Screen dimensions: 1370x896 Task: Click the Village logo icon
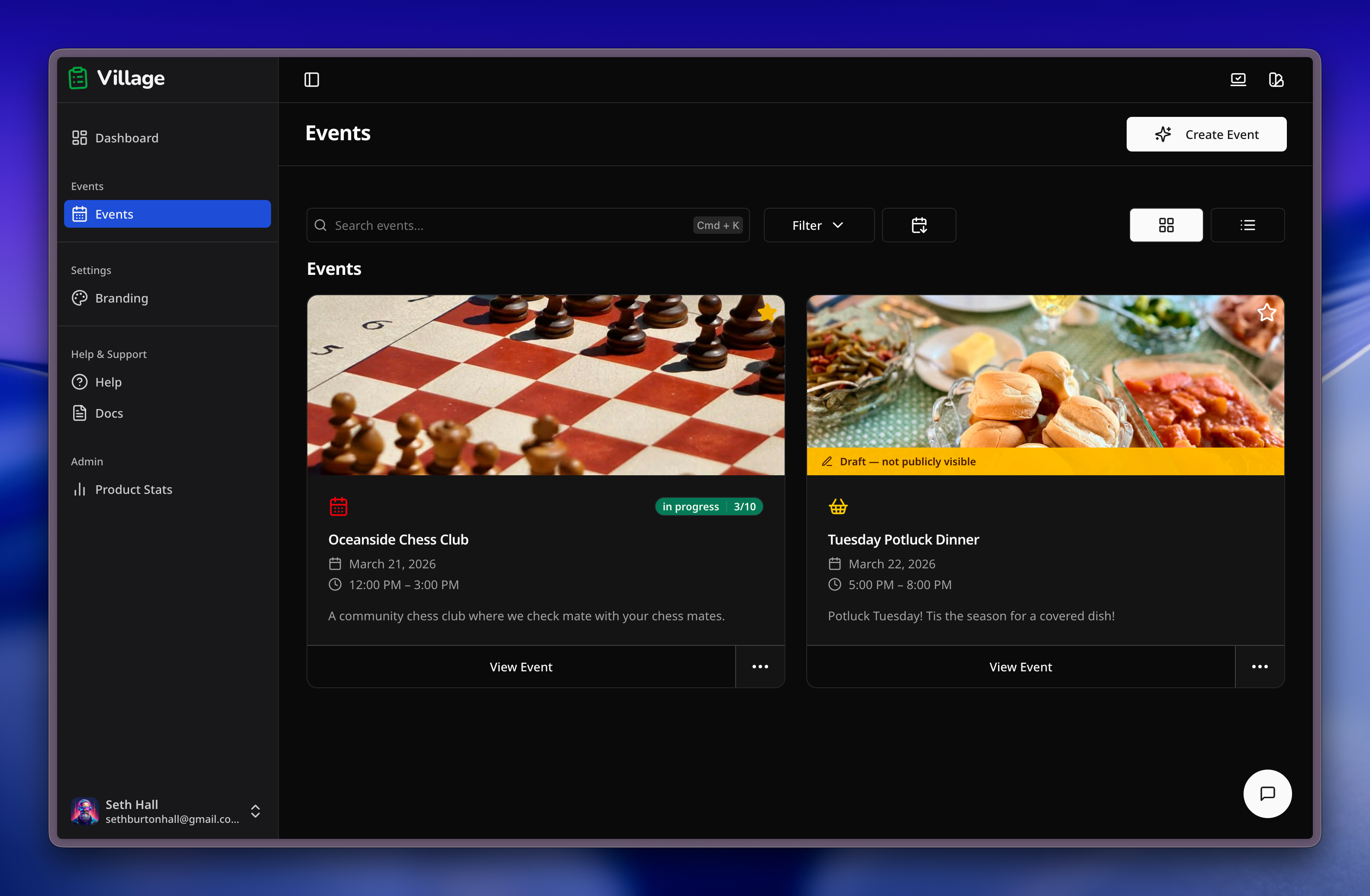click(x=78, y=78)
